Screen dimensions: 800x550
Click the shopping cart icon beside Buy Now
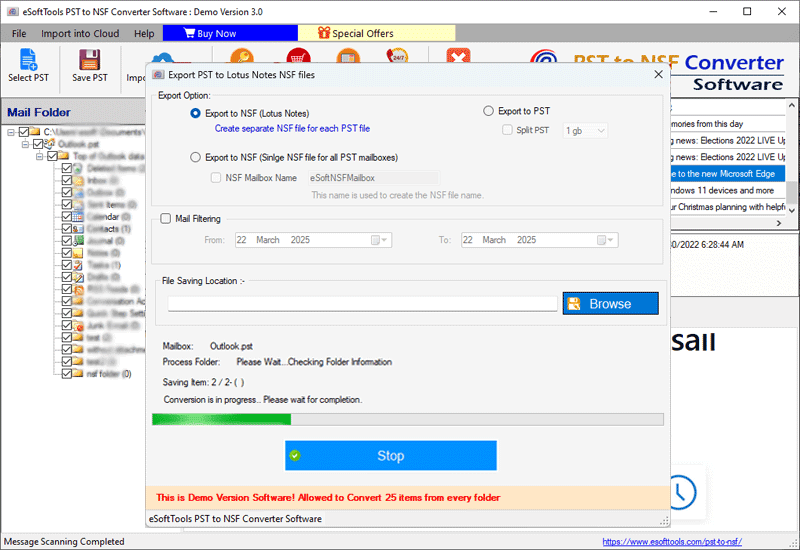pyautogui.click(x=189, y=33)
